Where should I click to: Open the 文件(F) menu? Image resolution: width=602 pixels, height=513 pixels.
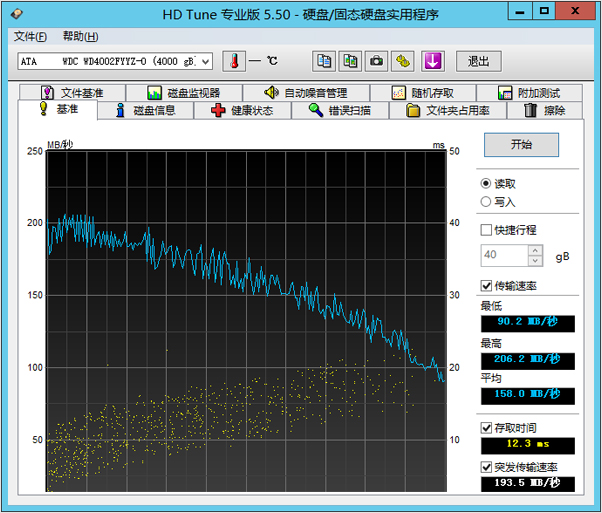pos(30,36)
